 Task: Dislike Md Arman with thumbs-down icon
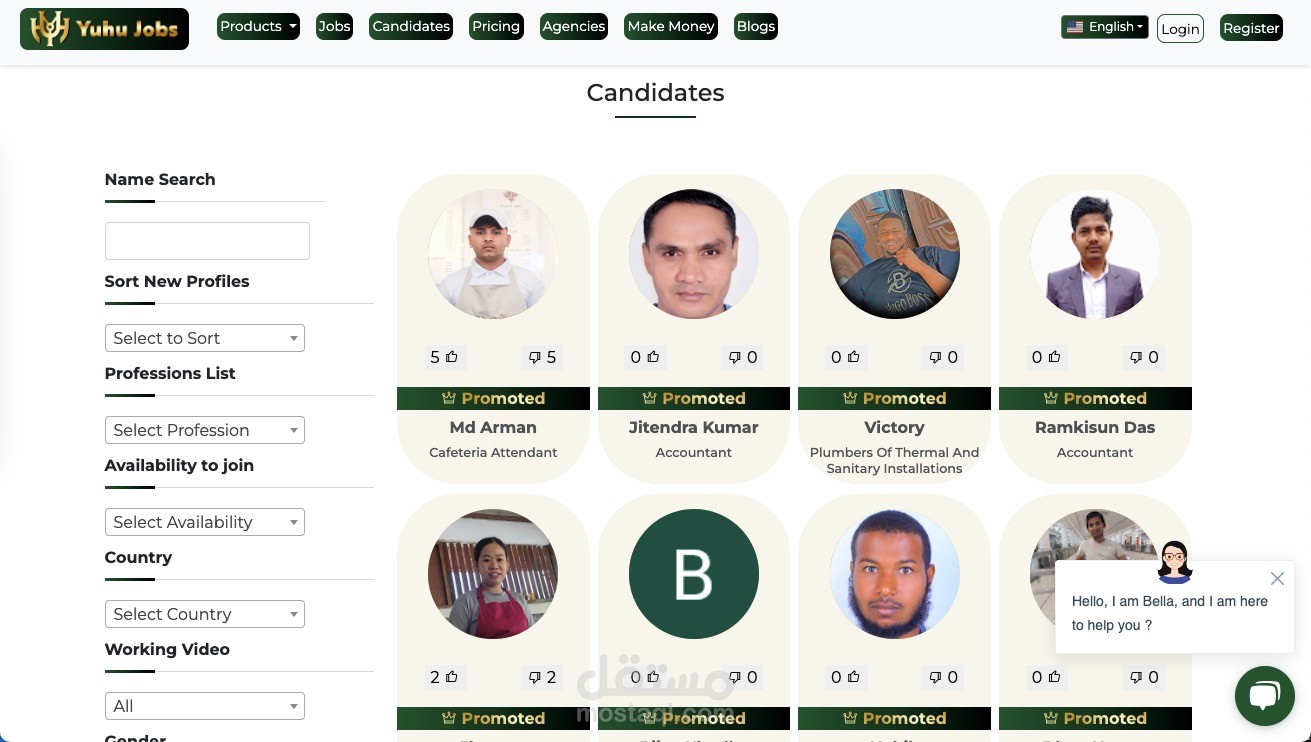point(535,357)
